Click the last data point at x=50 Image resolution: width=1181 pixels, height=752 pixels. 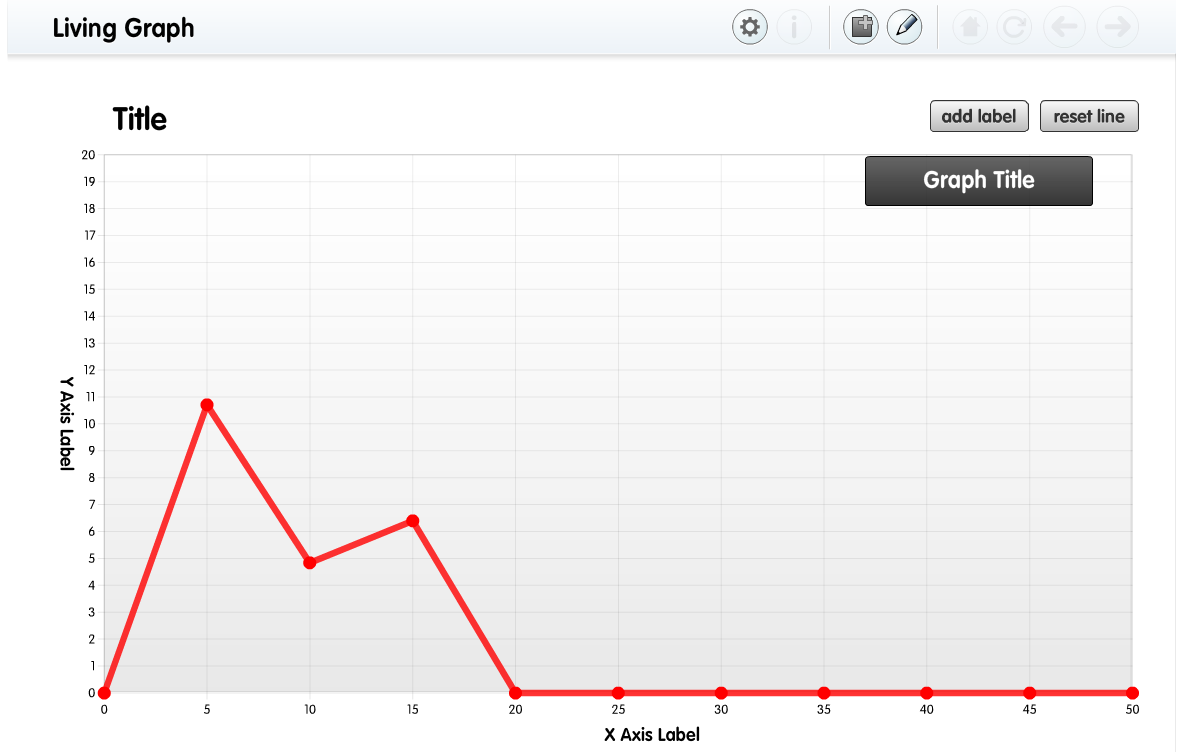(1132, 693)
